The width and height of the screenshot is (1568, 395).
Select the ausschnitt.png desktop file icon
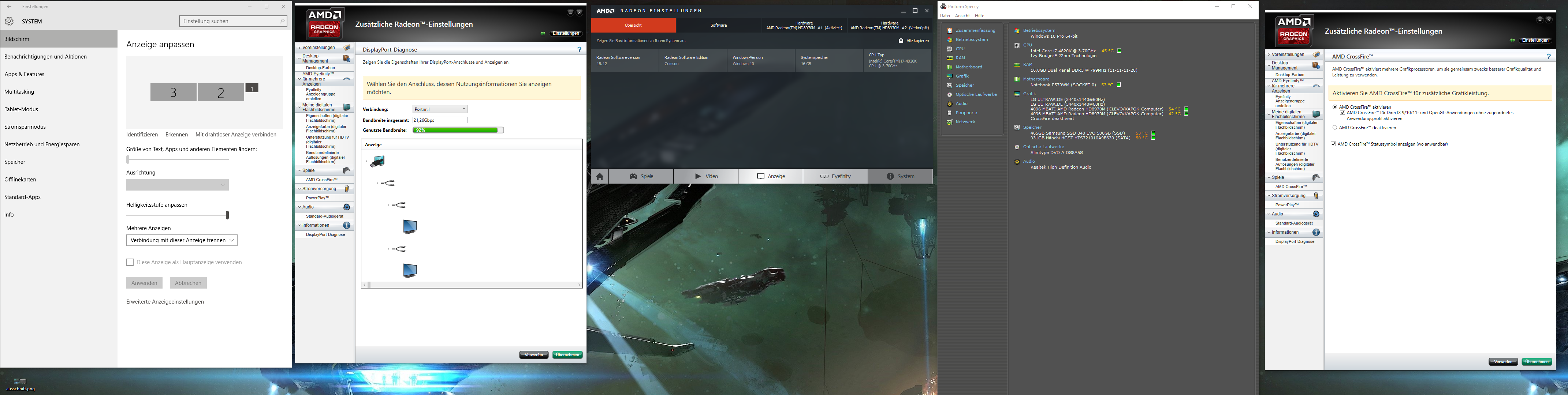point(20,381)
